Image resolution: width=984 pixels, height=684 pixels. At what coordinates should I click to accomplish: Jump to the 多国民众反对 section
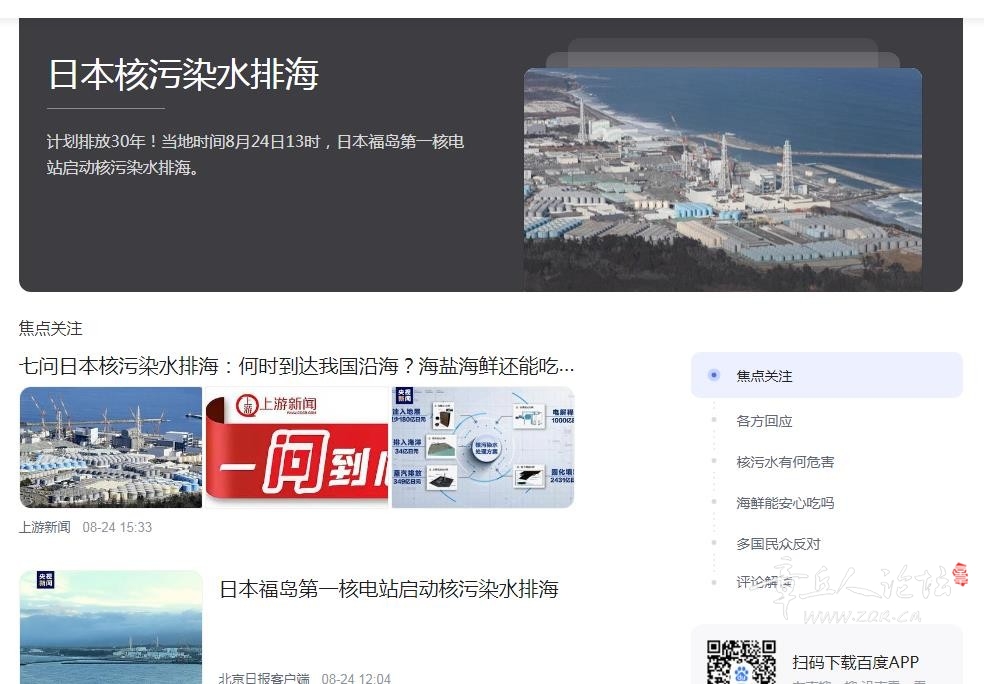(778, 544)
